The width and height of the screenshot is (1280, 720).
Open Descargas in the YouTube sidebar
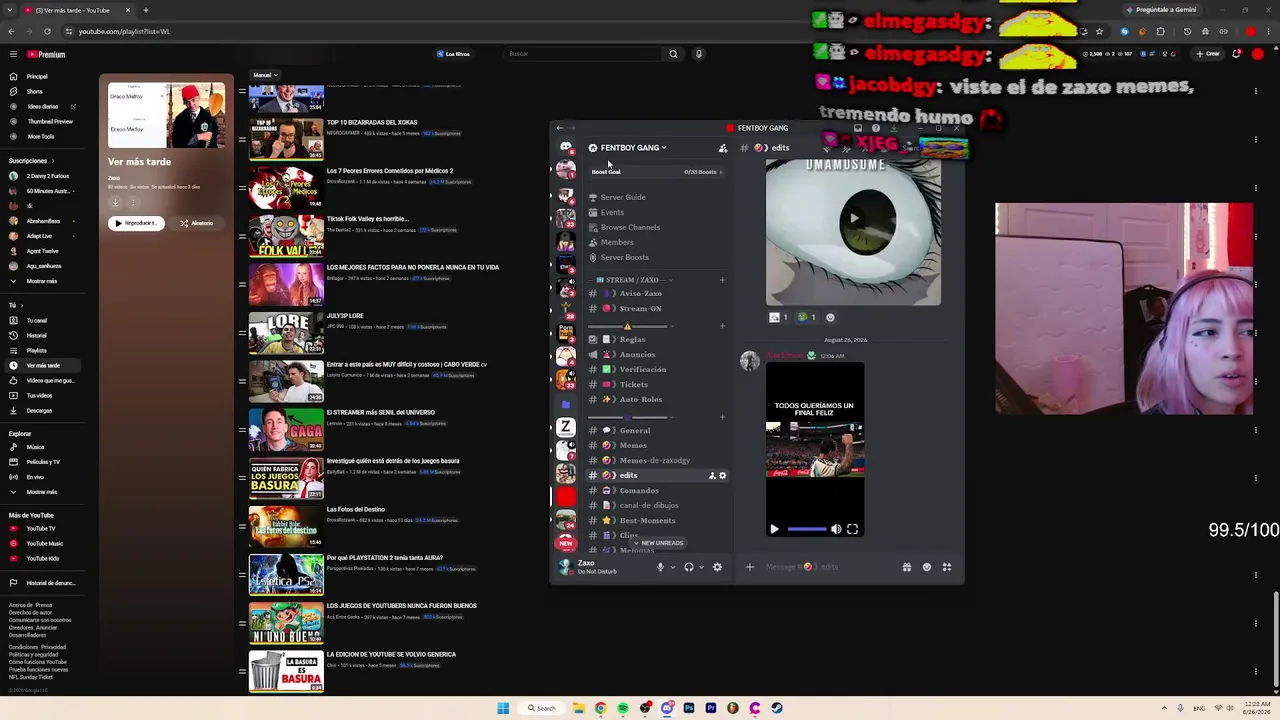click(39, 410)
